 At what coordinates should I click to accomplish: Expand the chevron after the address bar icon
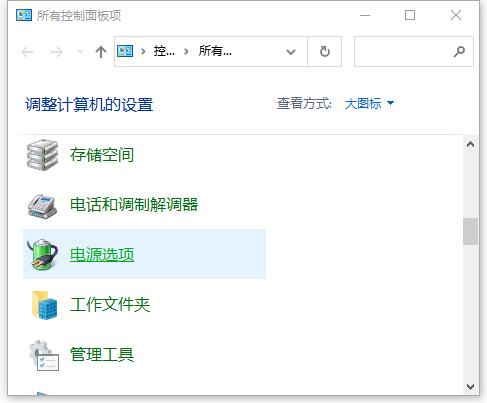(x=143, y=52)
